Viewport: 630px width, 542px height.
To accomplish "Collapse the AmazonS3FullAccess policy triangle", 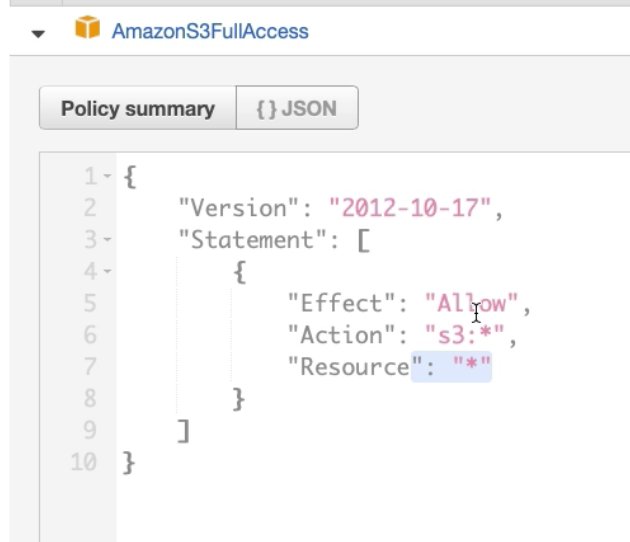I will (x=39, y=33).
